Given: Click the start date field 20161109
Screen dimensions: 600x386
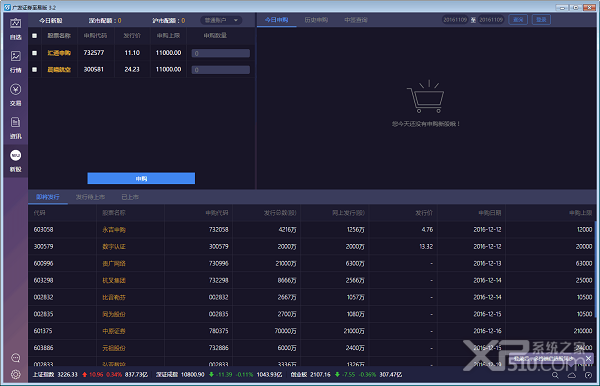Looking at the screenshot, I should click(455, 20).
